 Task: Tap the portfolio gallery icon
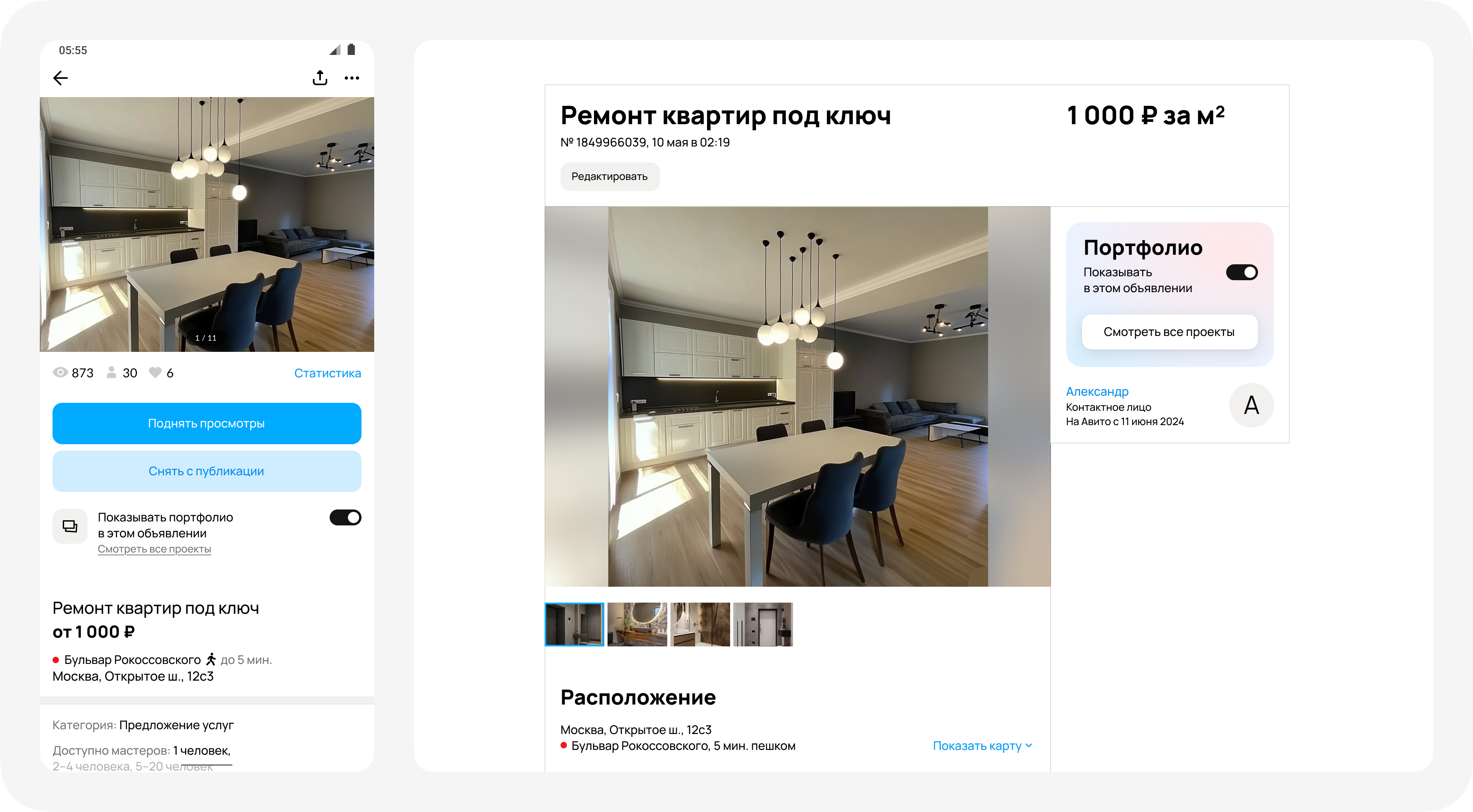click(x=70, y=526)
